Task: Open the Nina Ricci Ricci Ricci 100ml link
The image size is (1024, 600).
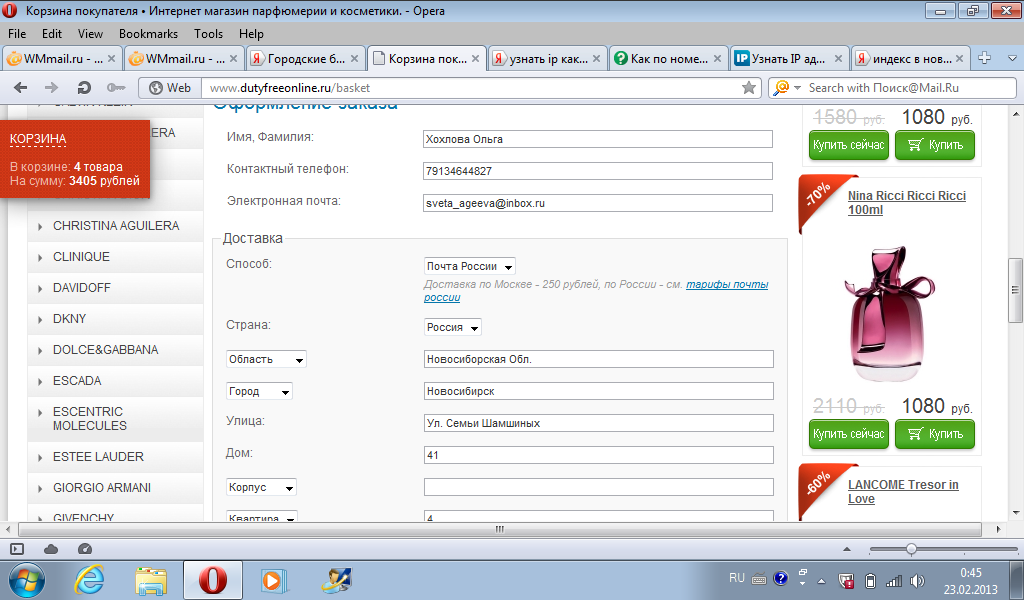Action: 906,202
